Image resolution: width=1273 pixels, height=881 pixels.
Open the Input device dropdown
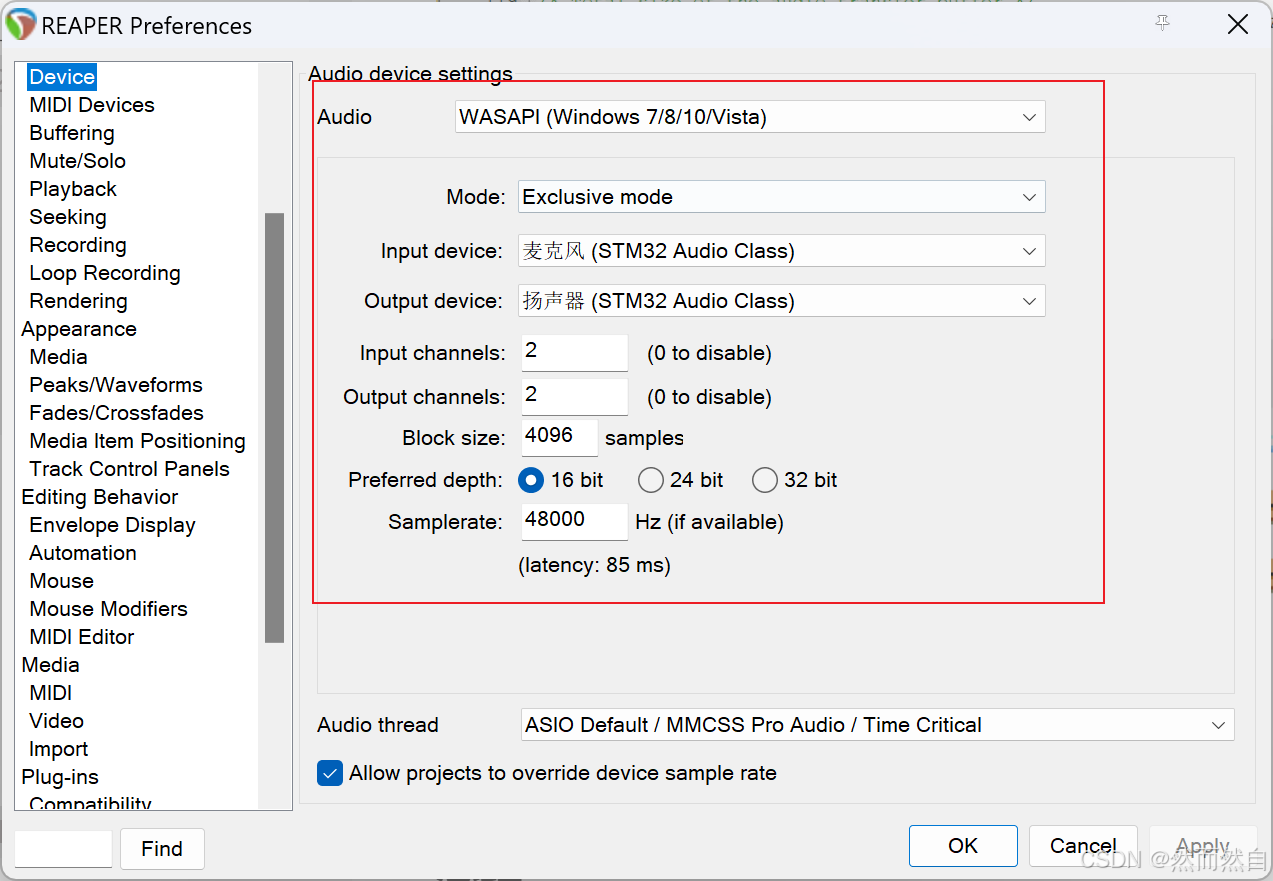pyautogui.click(x=782, y=251)
